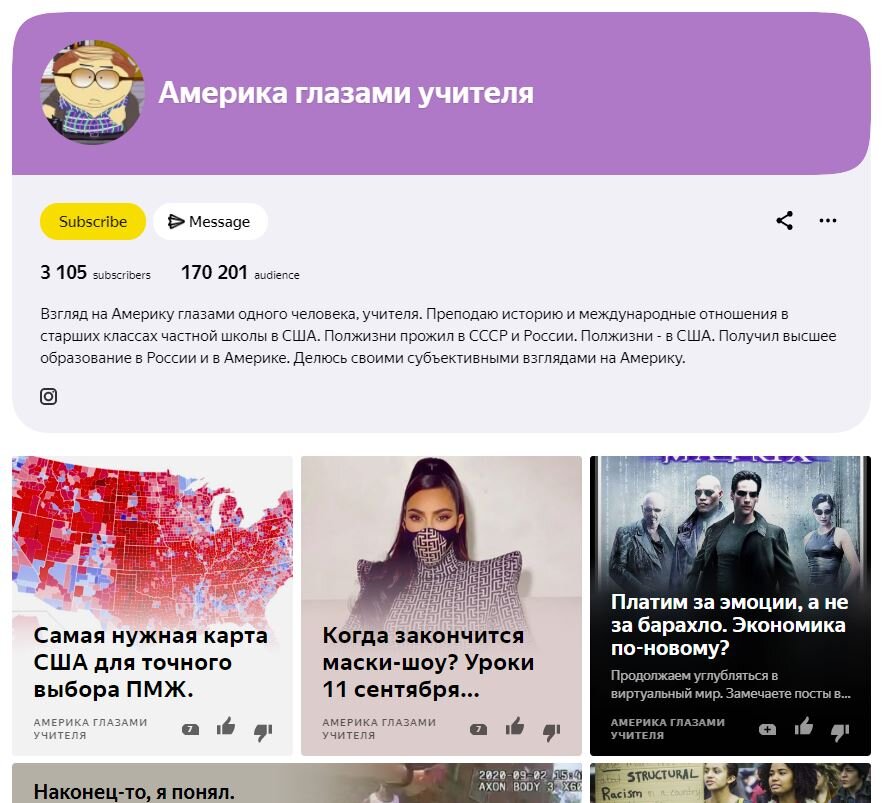The image size is (884, 803).
Task: Open the 7 comments on the ПМЖ map article
Action: pos(189,729)
